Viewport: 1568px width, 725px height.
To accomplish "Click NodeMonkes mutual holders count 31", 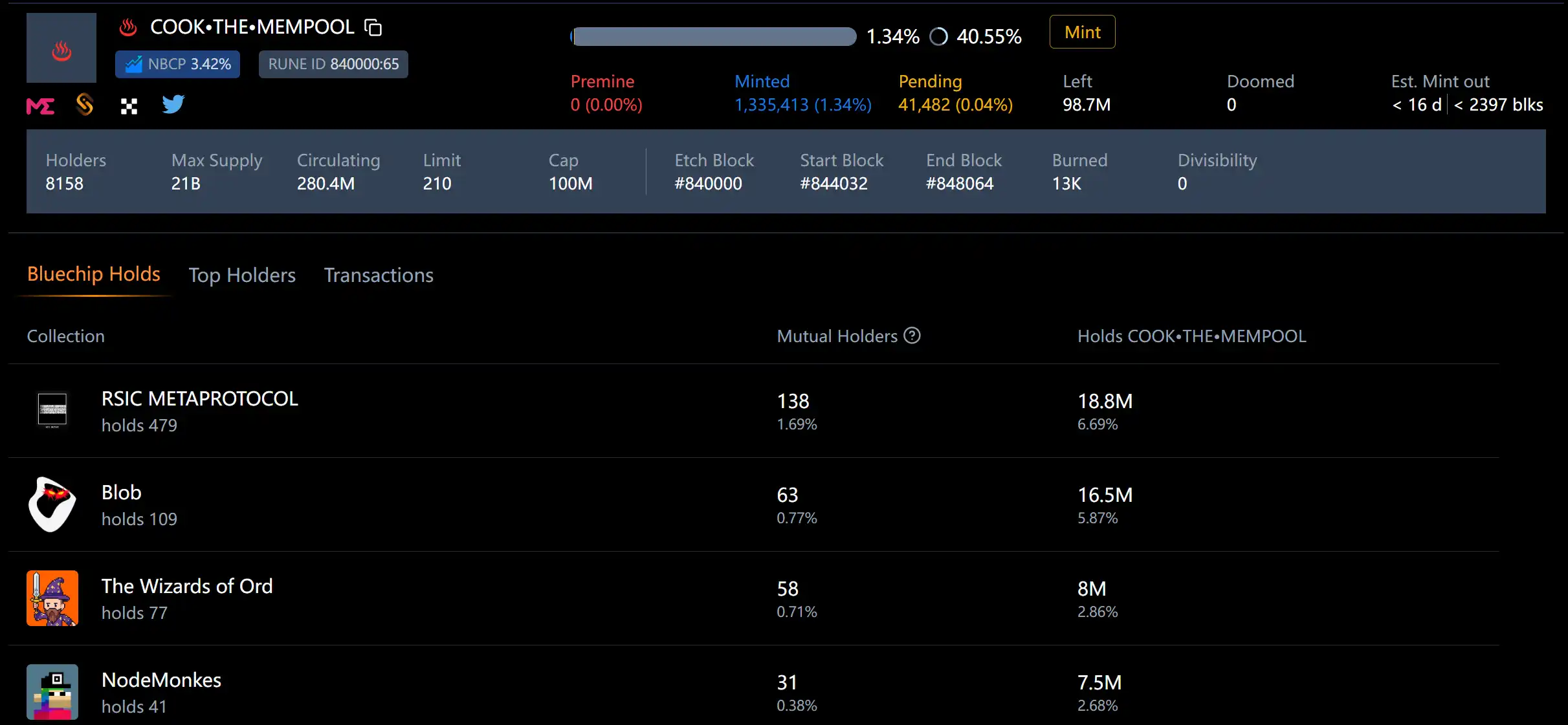I will pyautogui.click(x=787, y=682).
